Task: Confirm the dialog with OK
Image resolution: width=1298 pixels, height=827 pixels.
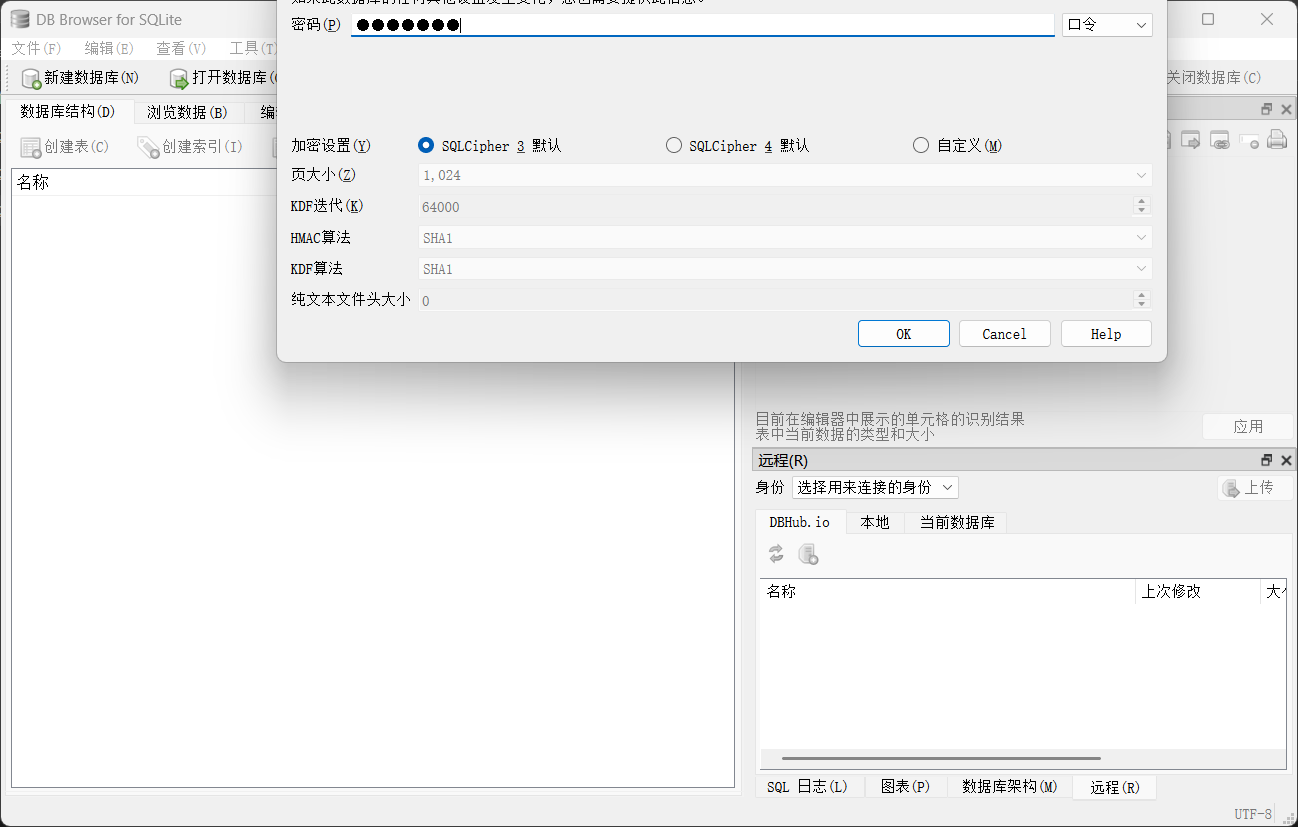Action: click(x=903, y=334)
